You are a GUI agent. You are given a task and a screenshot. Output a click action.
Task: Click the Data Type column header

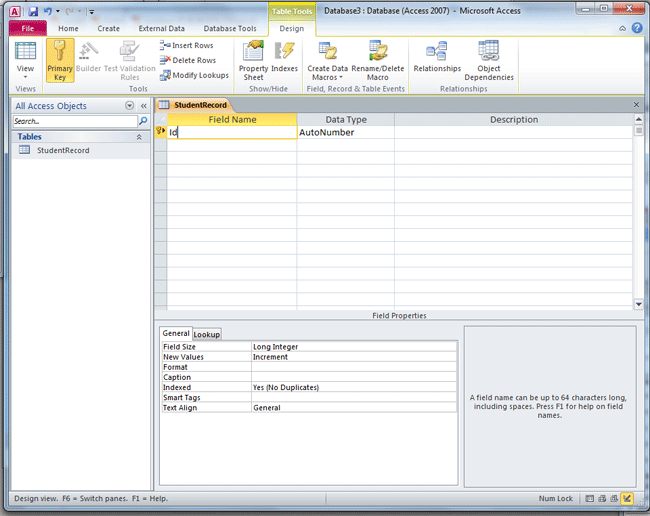pos(346,120)
